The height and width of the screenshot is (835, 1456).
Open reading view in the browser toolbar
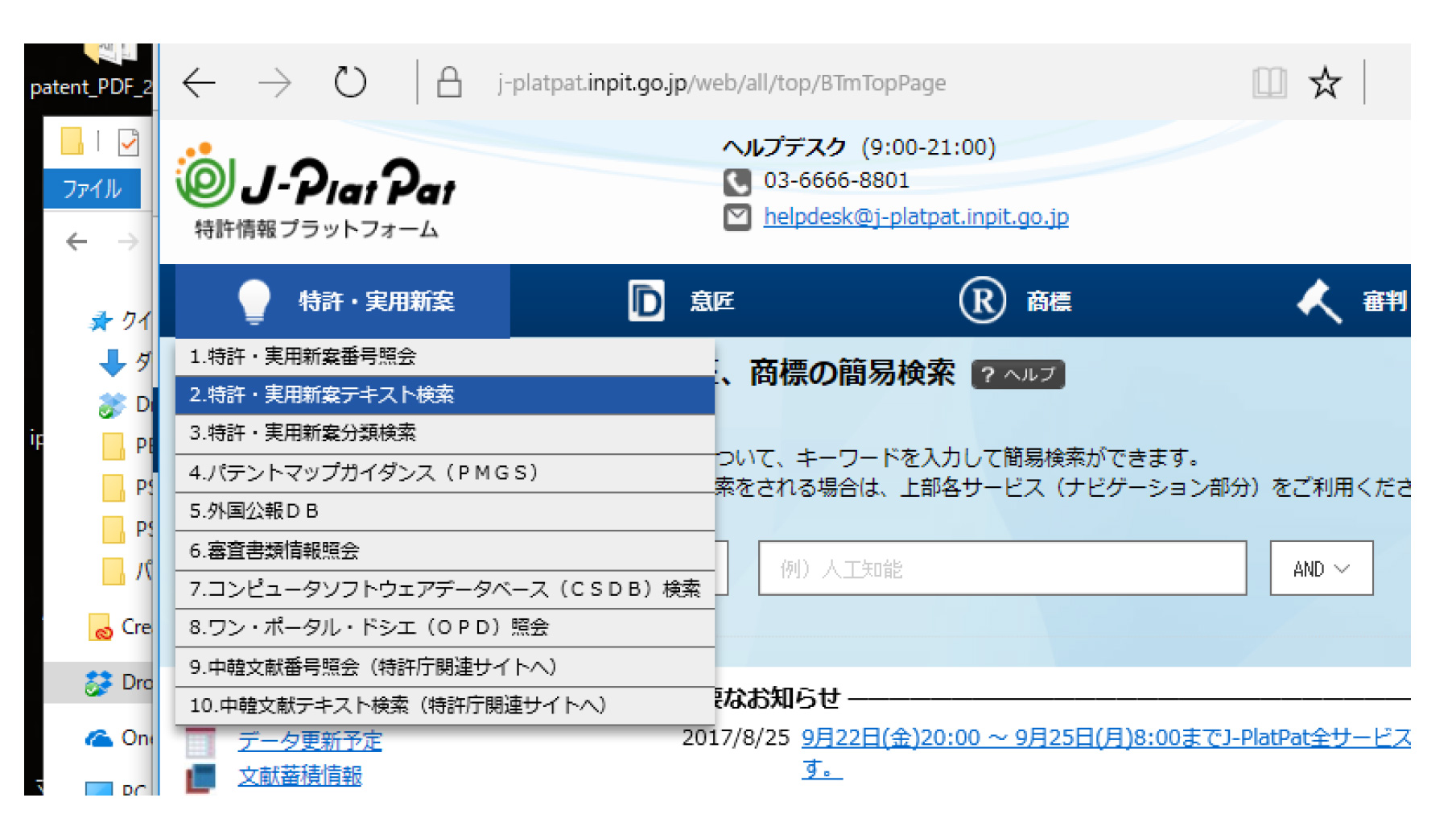pos(1270,82)
